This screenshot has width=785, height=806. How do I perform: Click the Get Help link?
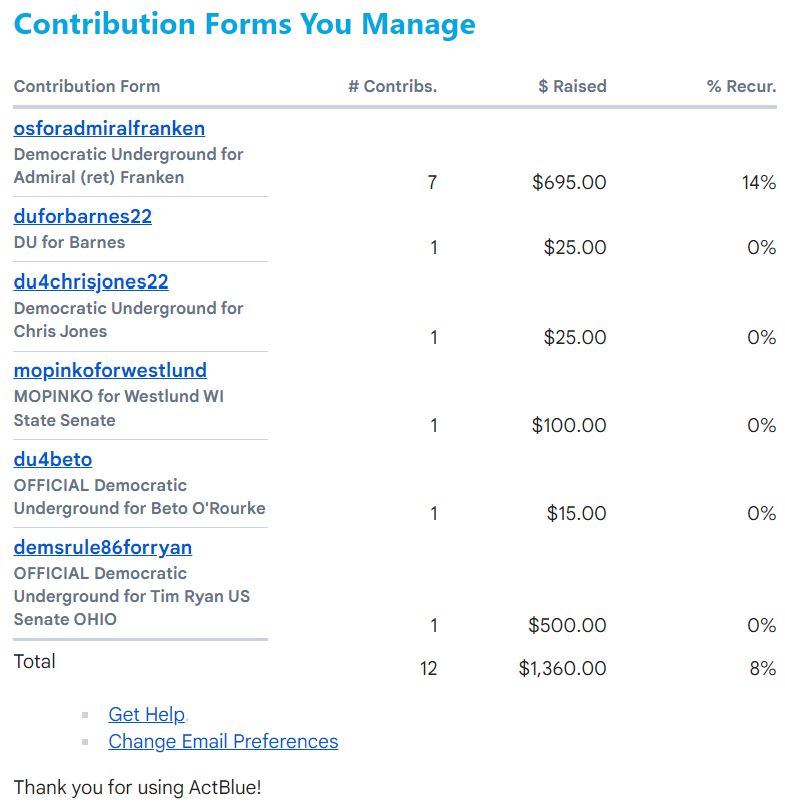pyautogui.click(x=146, y=714)
